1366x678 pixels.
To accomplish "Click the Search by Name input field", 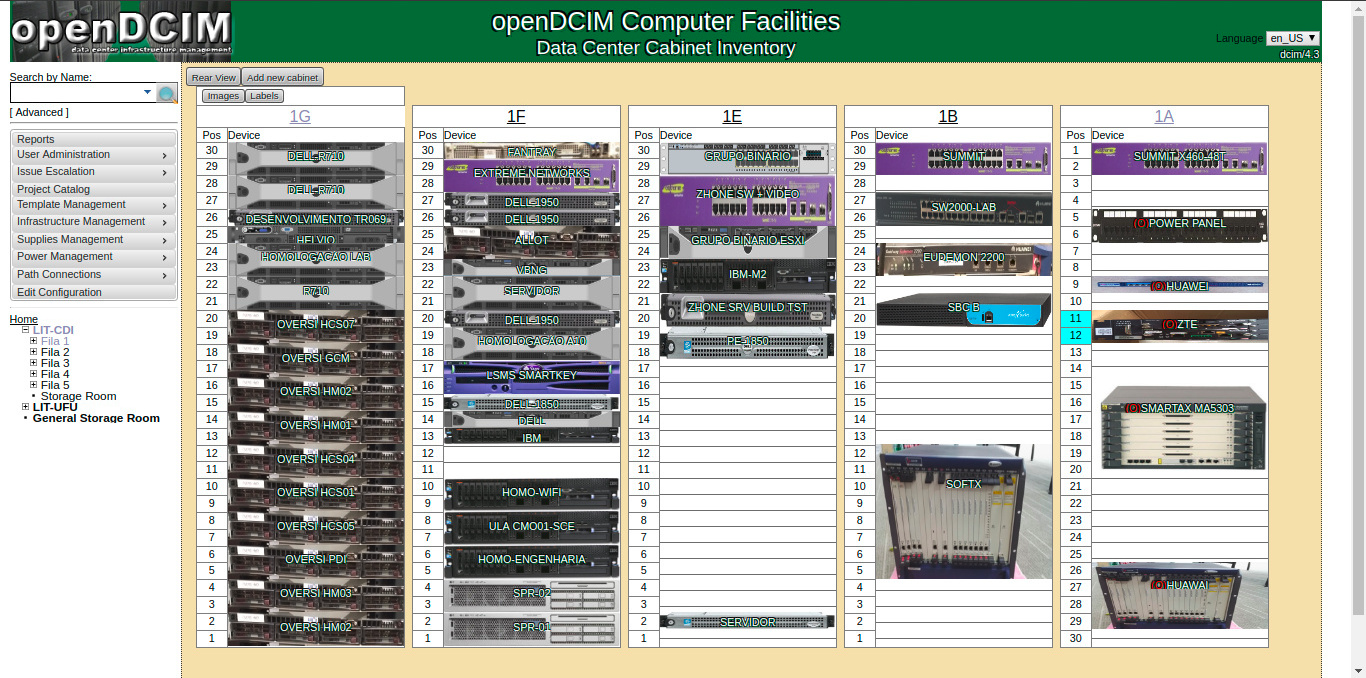I will 76,92.
